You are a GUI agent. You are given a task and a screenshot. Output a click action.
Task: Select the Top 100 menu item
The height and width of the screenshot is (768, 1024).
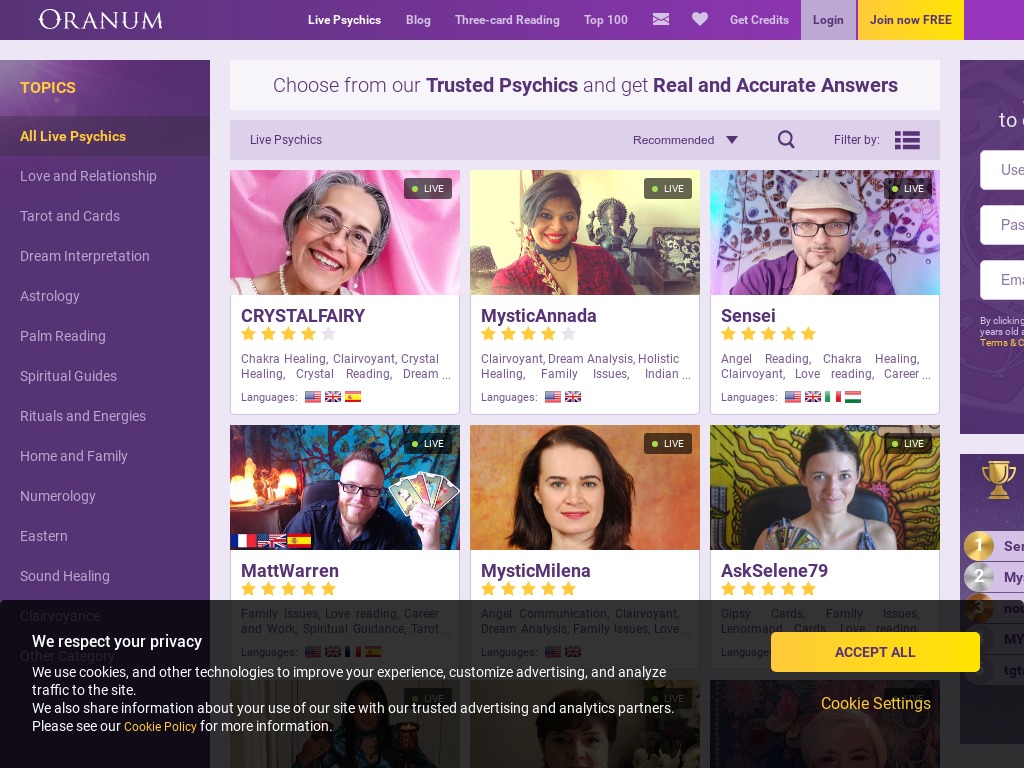click(x=605, y=20)
